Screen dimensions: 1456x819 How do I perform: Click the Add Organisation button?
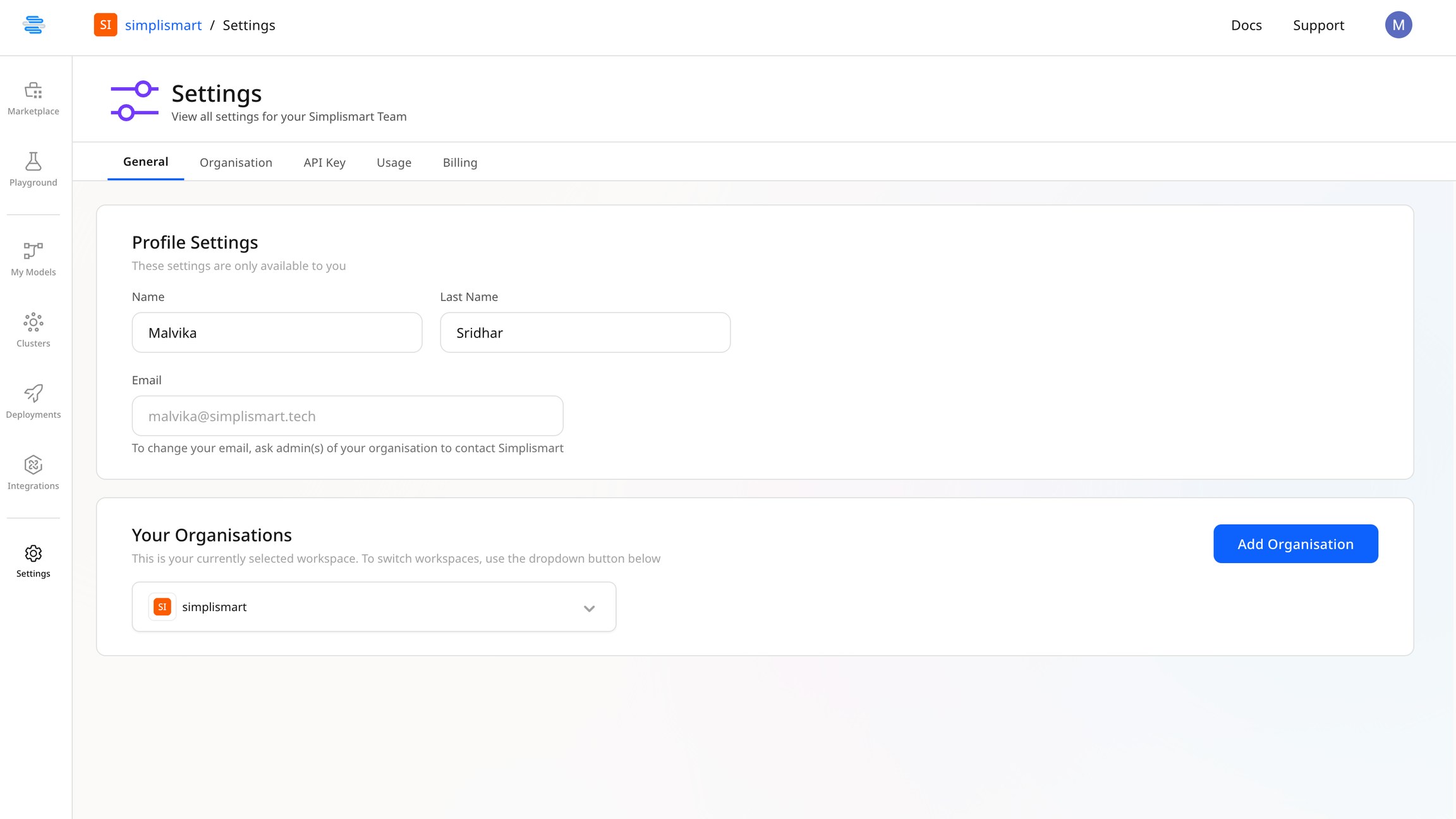1295,543
